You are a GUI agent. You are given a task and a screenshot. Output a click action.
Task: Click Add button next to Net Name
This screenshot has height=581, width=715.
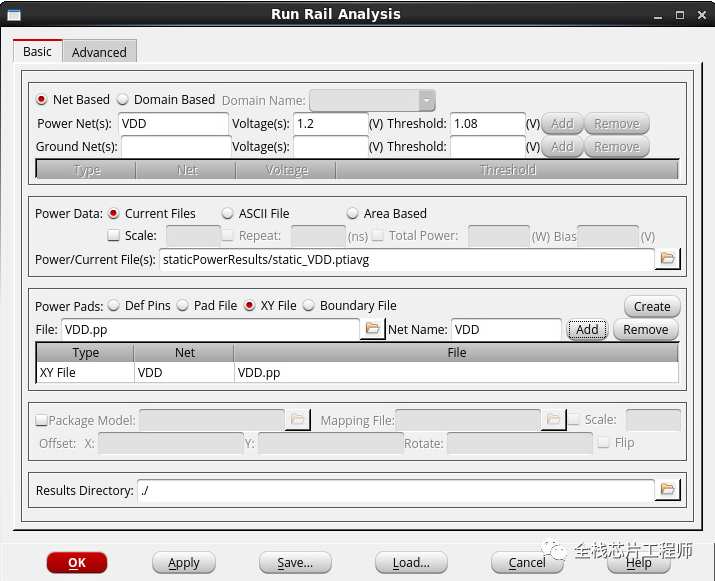[587, 329]
